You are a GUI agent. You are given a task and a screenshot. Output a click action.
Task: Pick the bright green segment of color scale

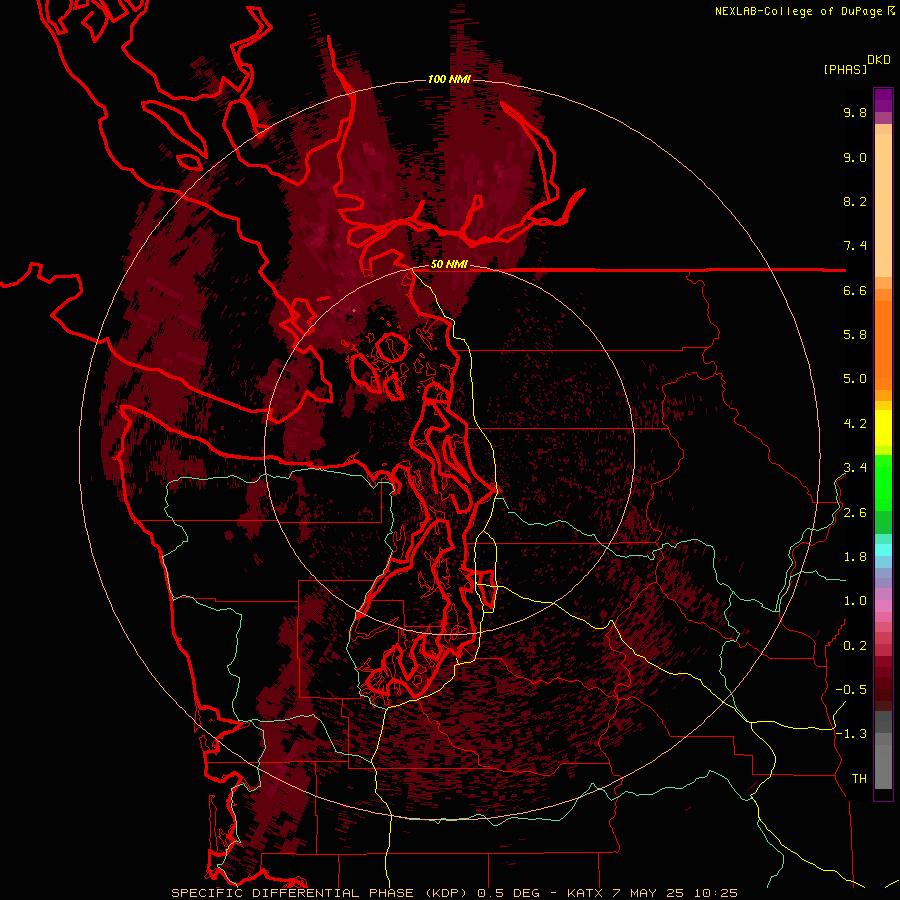point(883,483)
